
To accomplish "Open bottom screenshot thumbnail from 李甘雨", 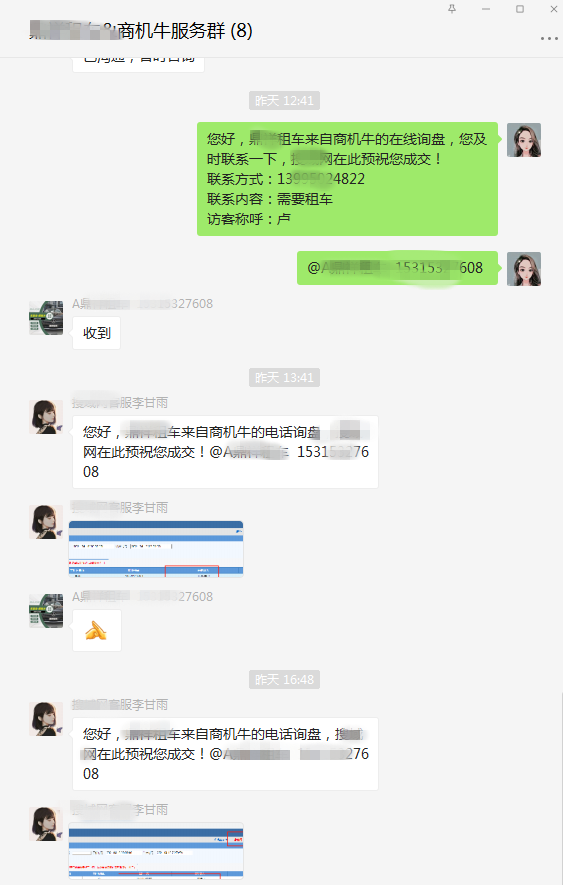I will [156, 851].
